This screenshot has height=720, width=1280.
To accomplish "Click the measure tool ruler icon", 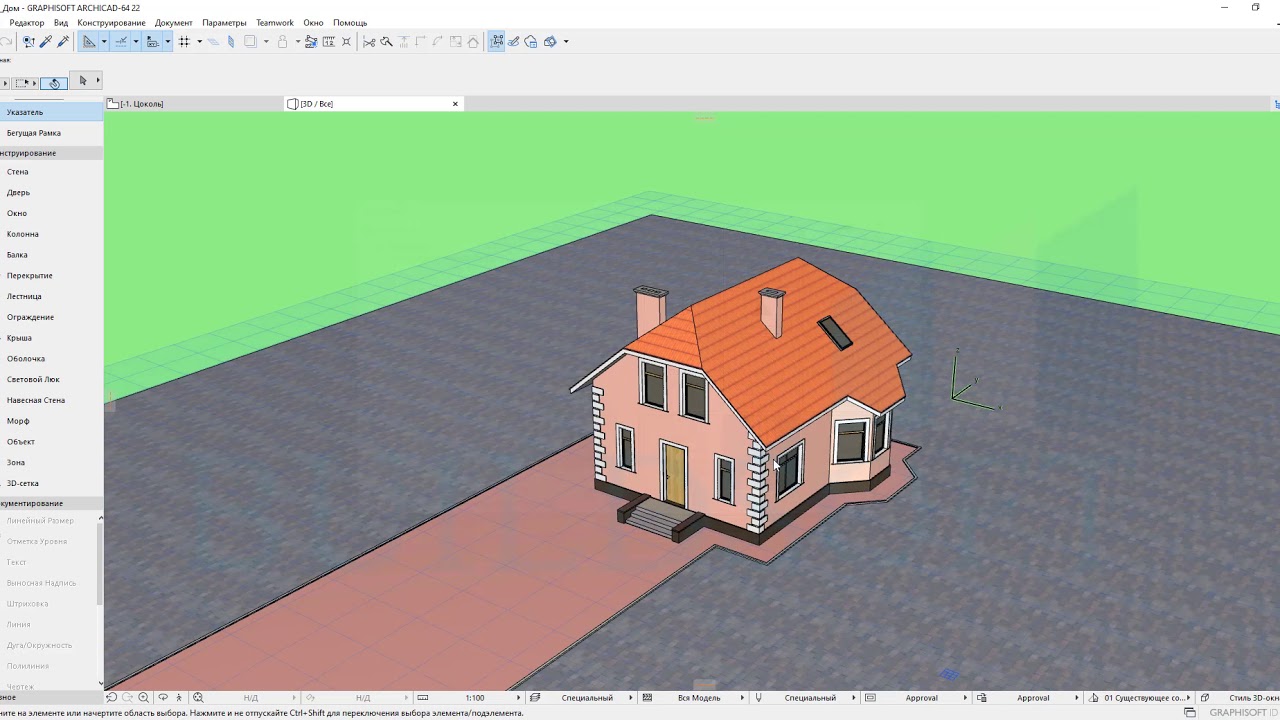I will (x=329, y=41).
